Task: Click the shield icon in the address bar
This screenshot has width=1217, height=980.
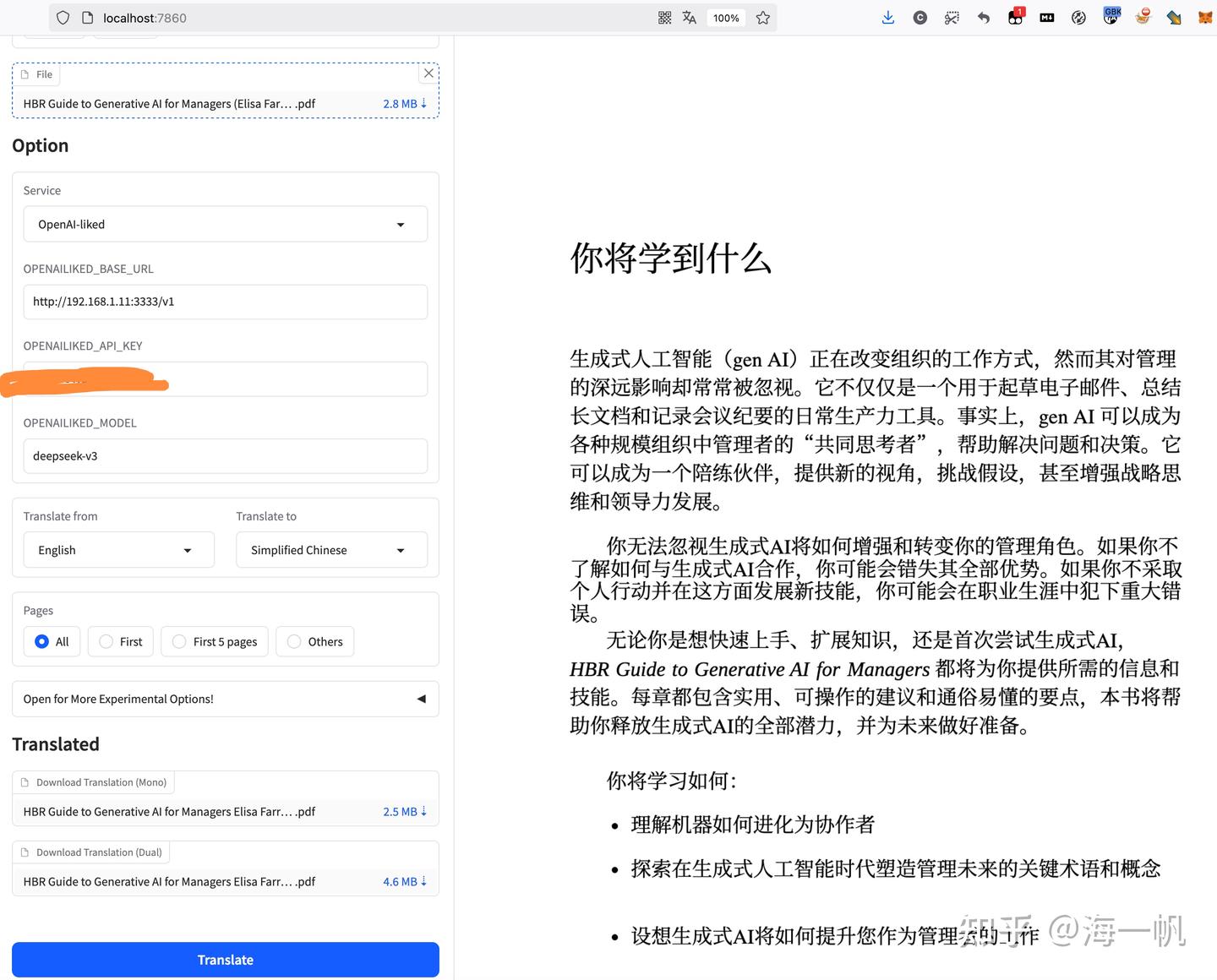Action: pos(63,17)
